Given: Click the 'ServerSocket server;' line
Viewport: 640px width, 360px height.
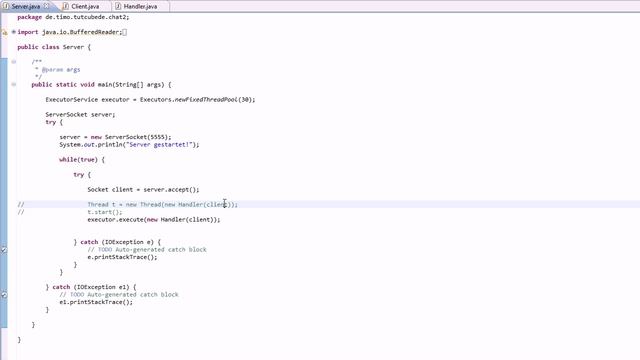Looking at the screenshot, I should click(x=80, y=115).
